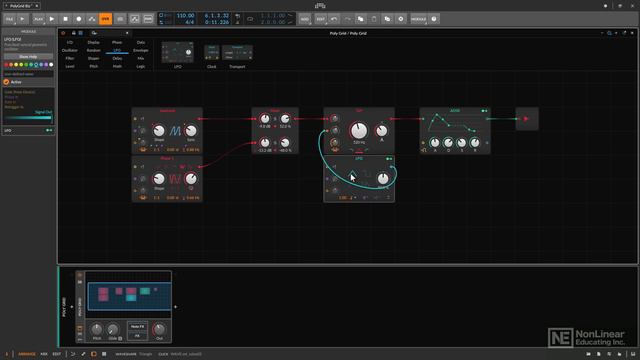Pick the red color swatch in the inspector

[x=6, y=64]
